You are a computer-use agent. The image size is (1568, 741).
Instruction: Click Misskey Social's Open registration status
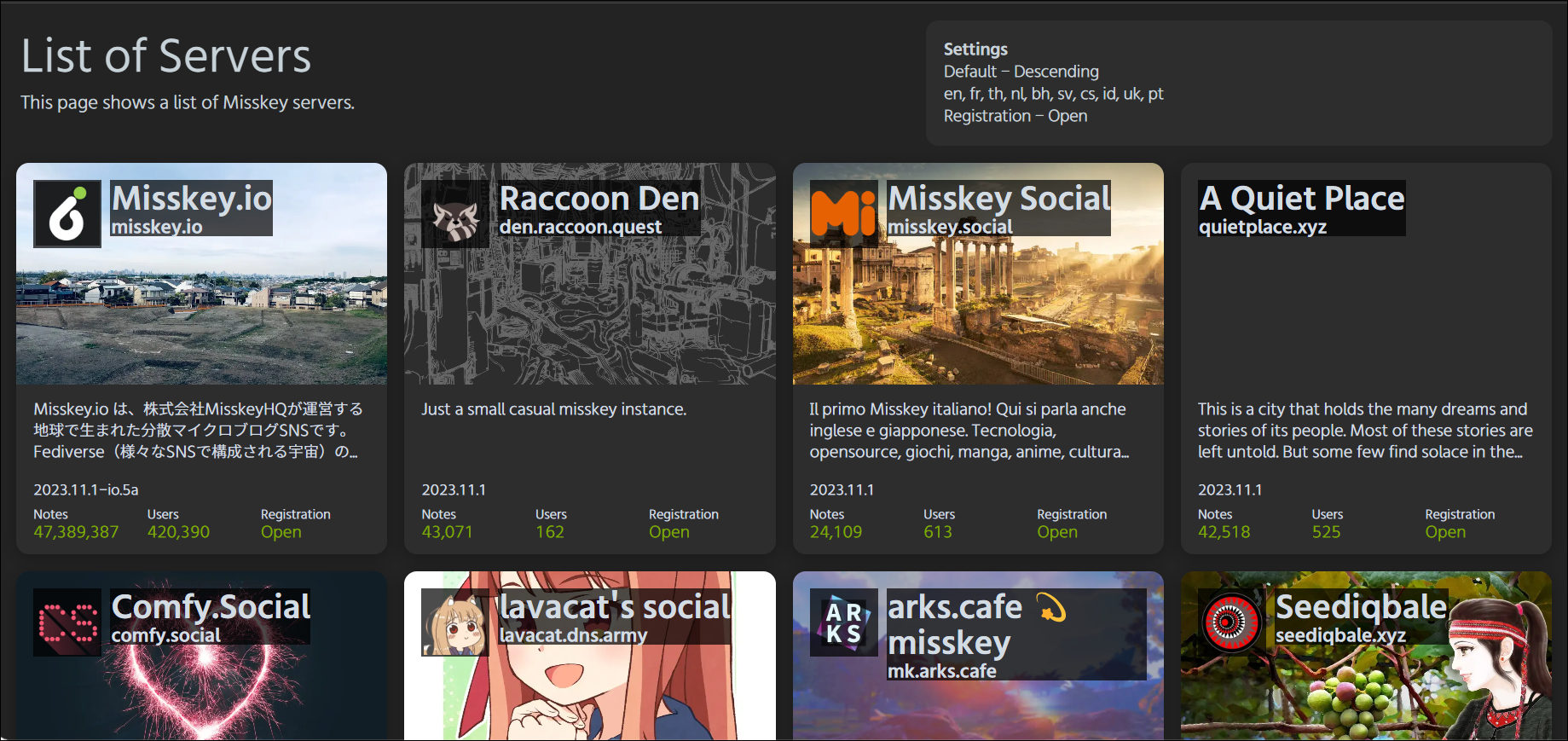(1057, 532)
